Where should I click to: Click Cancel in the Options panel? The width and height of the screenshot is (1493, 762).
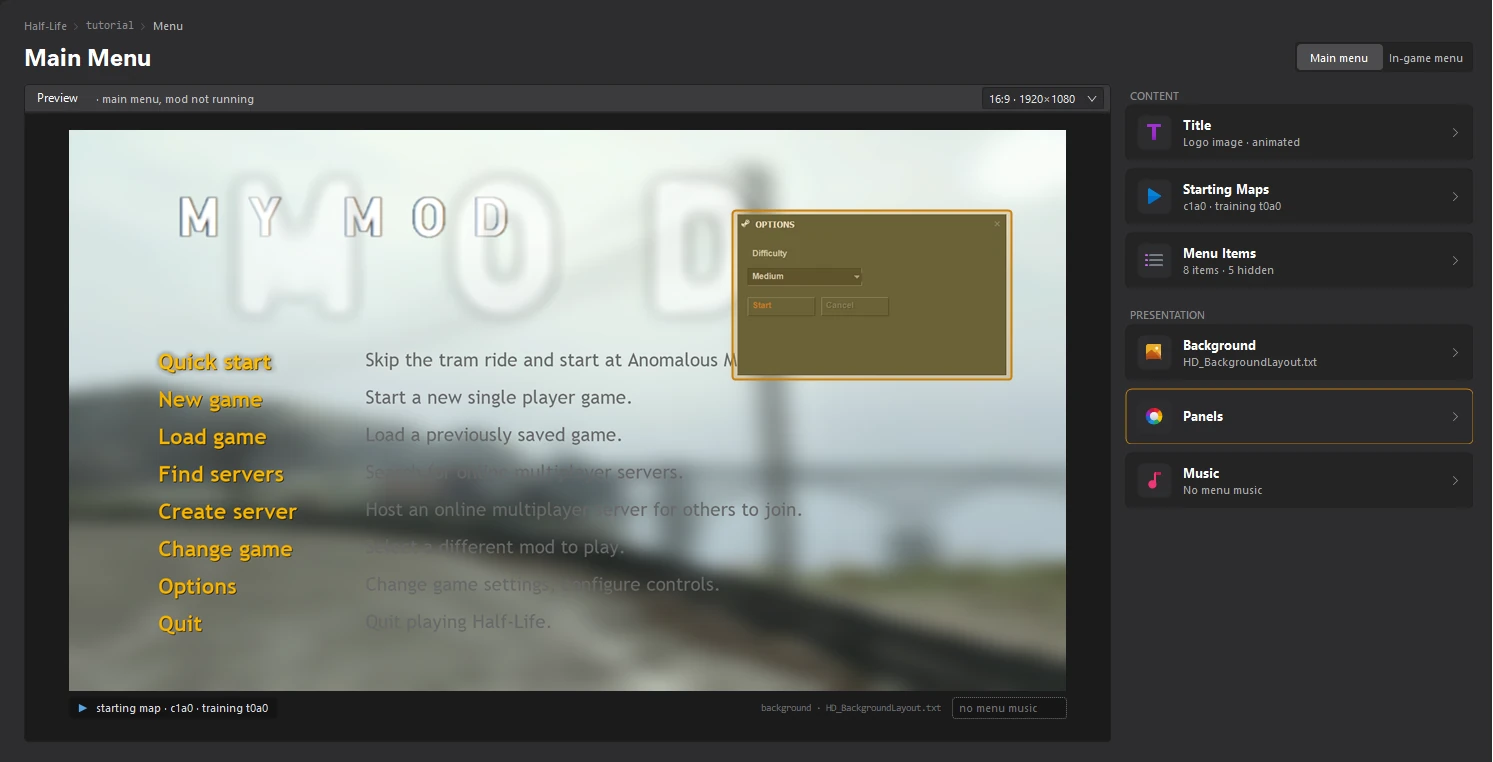click(x=855, y=306)
